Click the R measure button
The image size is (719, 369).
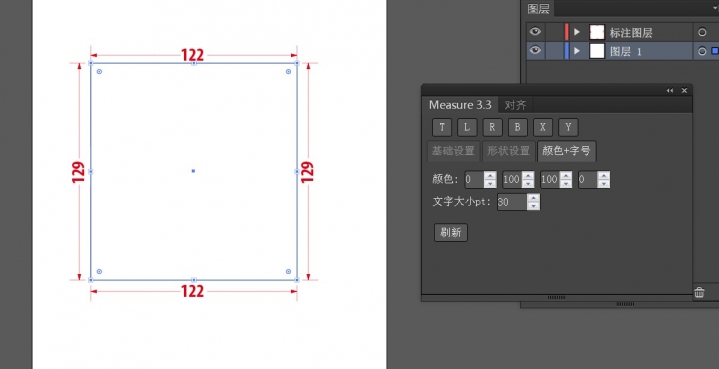[x=492, y=127]
